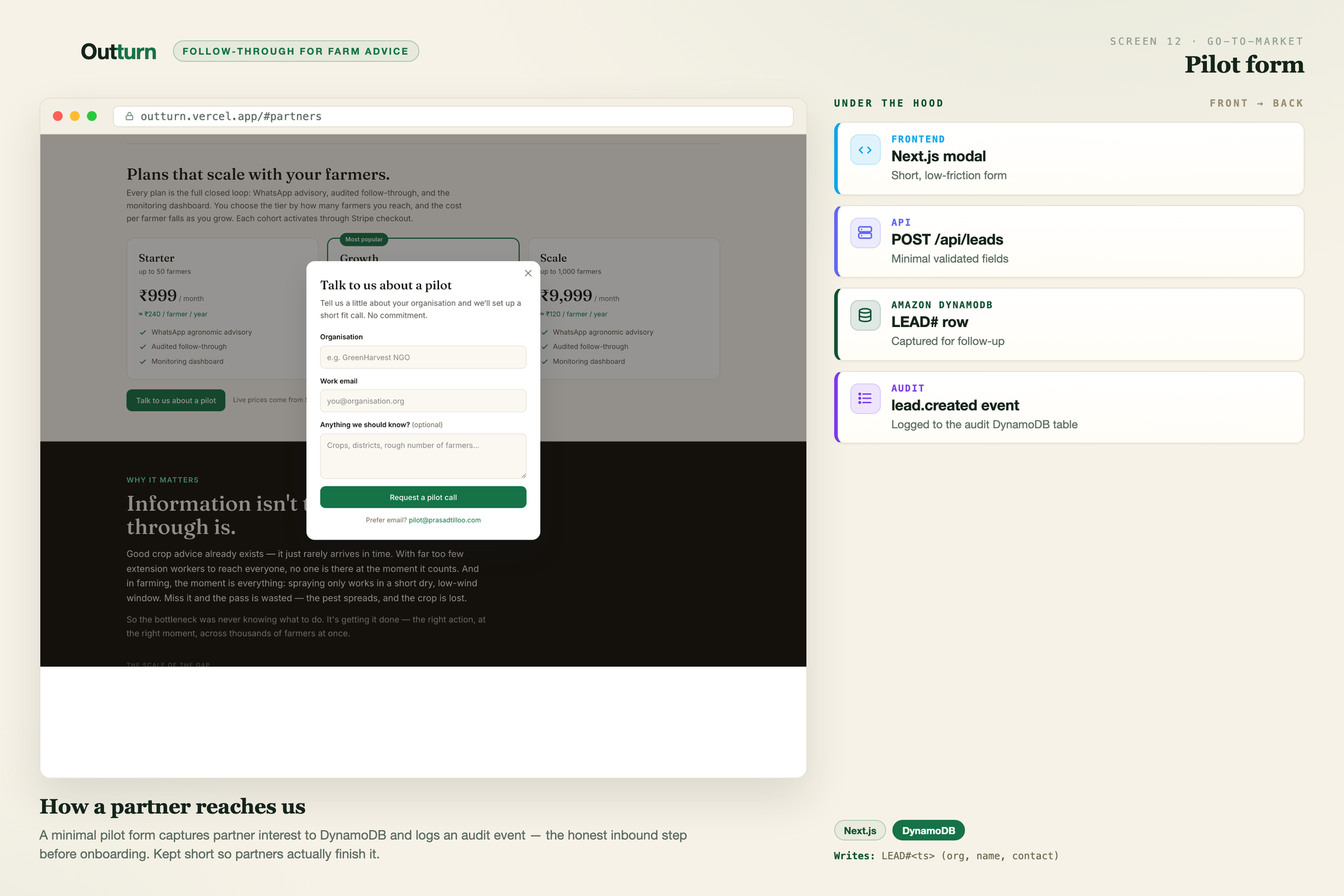Click the checkmark beside Scale's Audited follow-through
The width and height of the screenshot is (1344, 896).
coord(545,347)
